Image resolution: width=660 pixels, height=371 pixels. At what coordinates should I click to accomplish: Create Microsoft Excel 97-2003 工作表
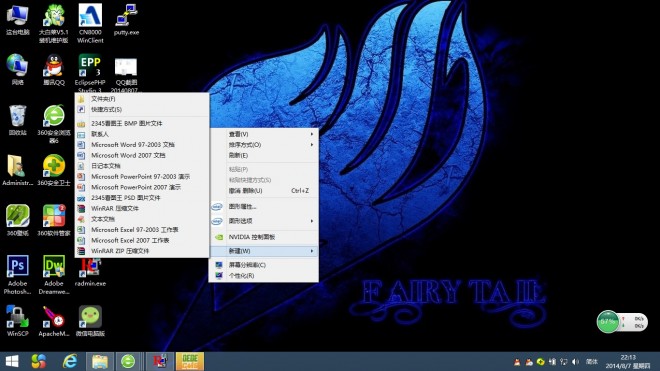(142, 230)
